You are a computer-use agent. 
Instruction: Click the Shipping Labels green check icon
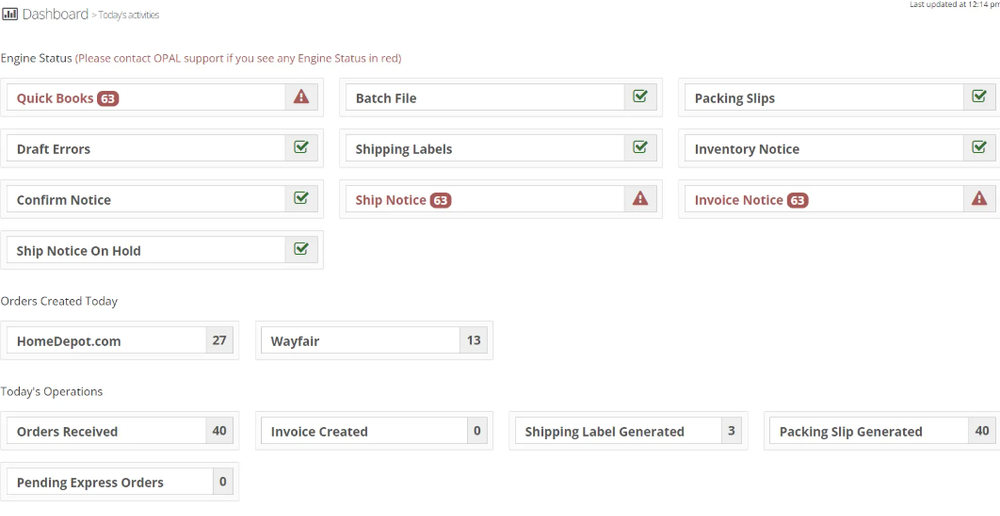(x=640, y=147)
